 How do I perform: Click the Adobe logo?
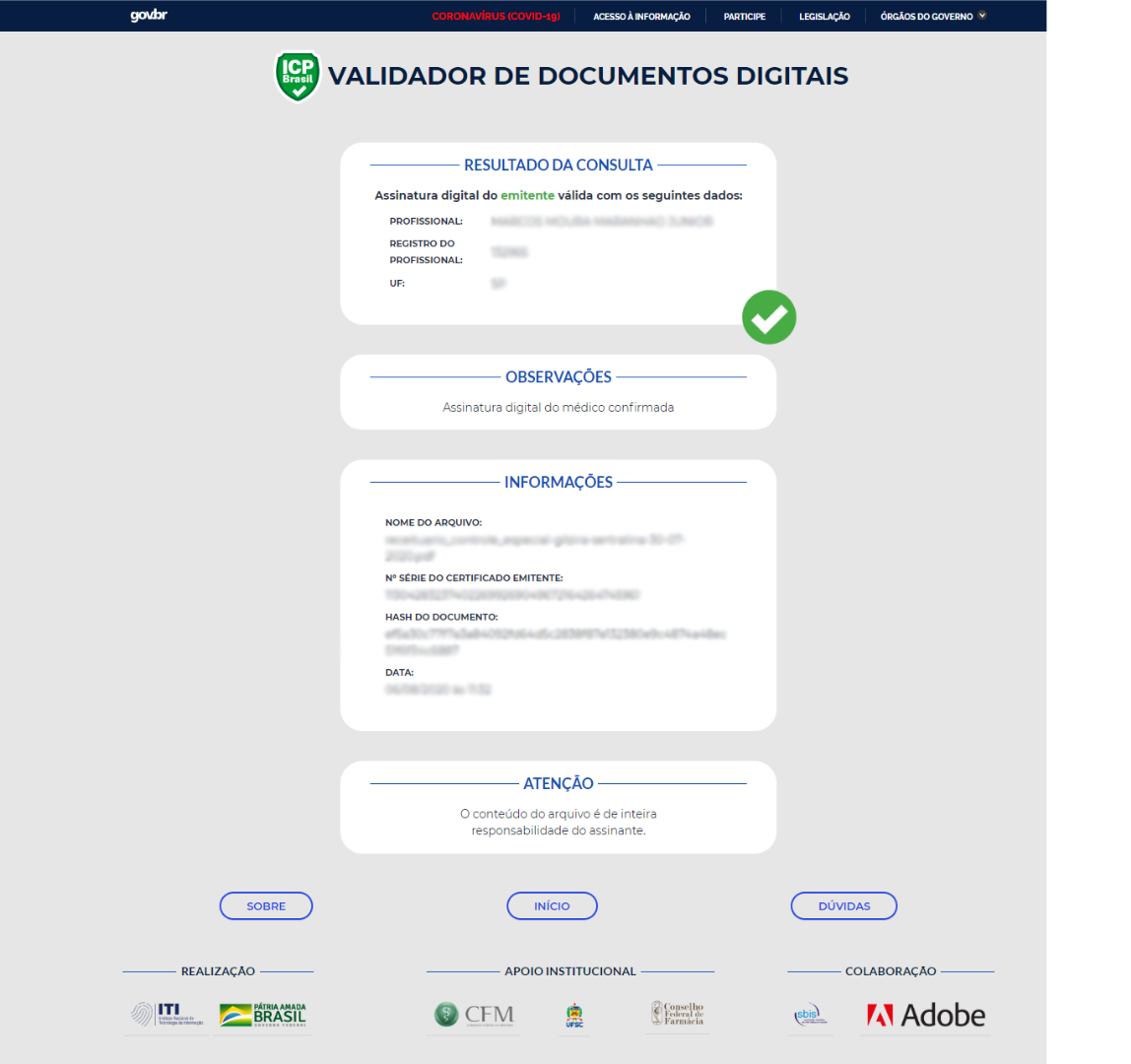click(x=924, y=1015)
